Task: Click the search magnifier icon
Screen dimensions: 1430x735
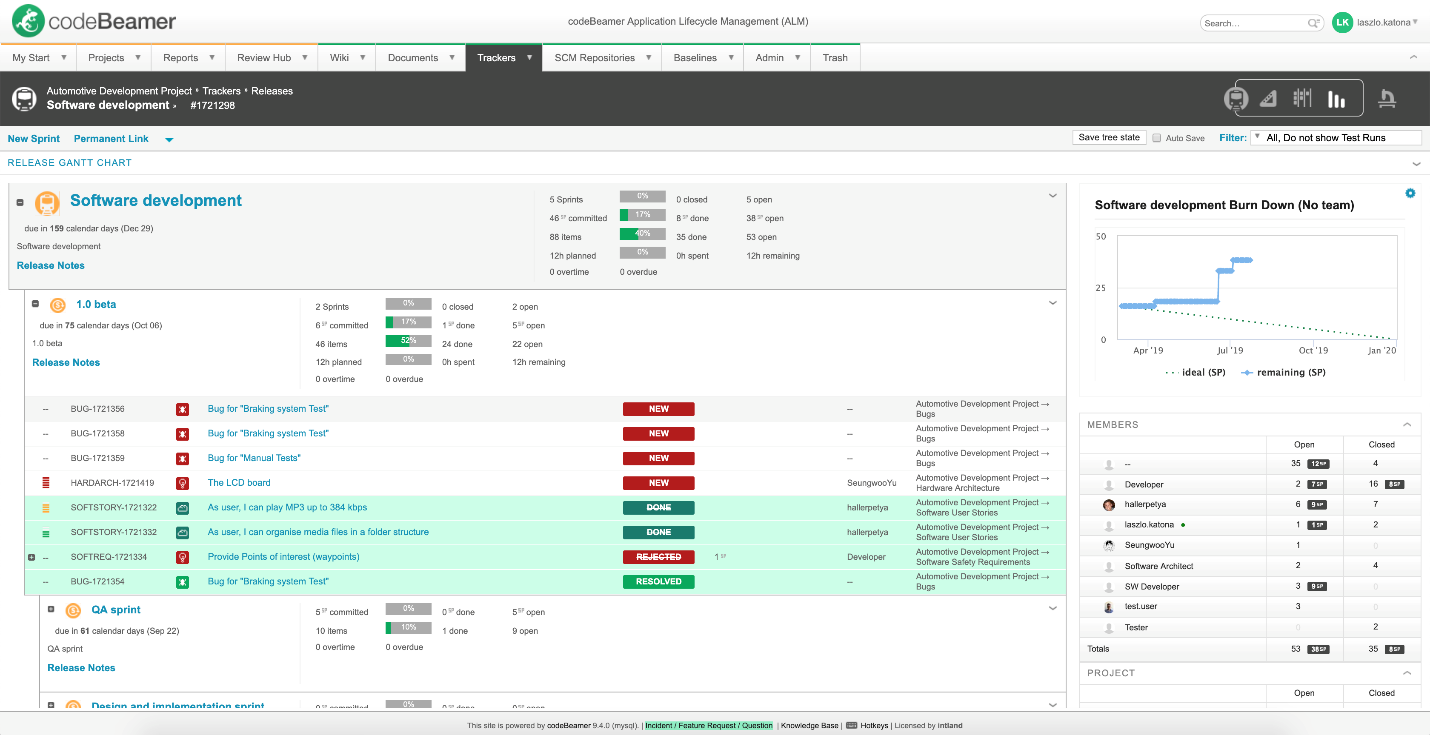Action: point(1313,23)
